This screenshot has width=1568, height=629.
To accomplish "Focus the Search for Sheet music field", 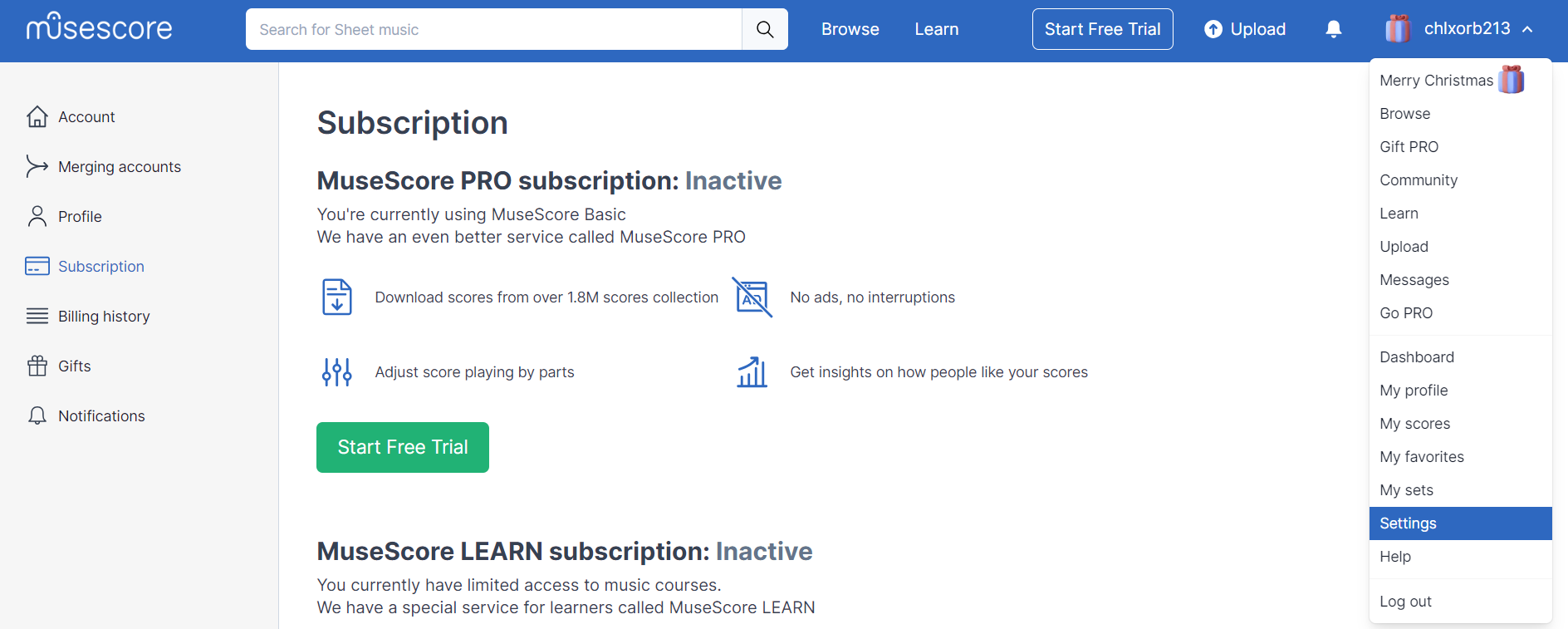I will click(494, 29).
